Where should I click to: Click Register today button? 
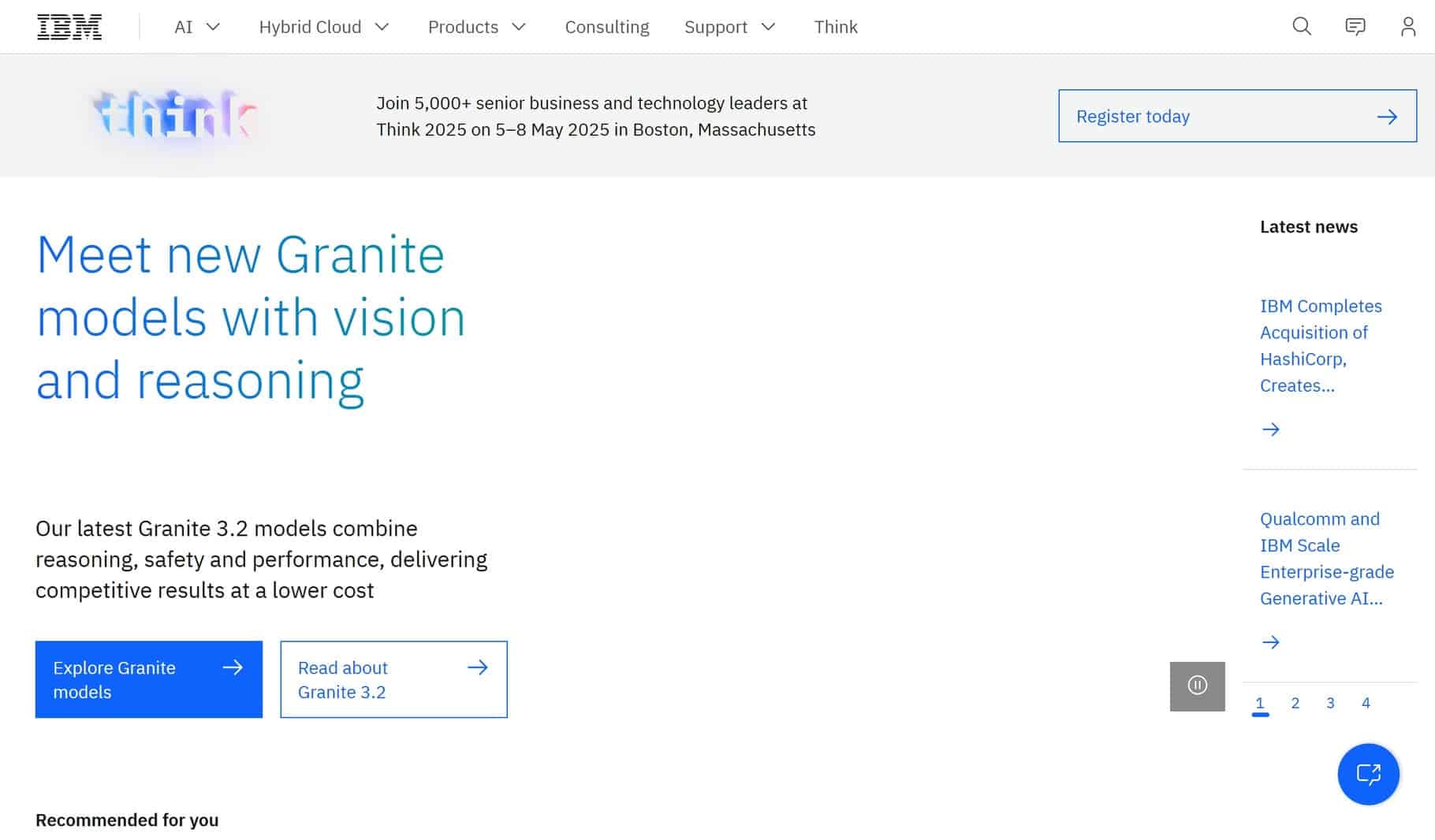tap(1237, 116)
